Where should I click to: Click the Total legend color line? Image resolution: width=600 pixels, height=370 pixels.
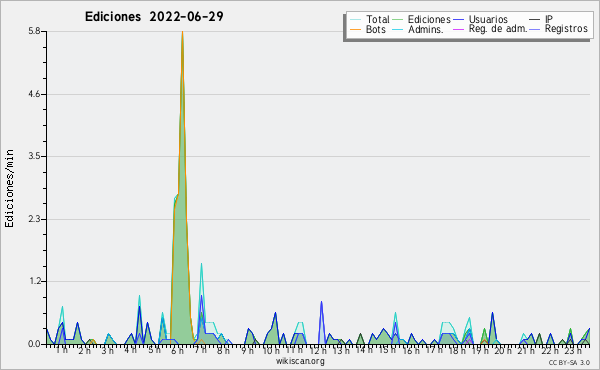pos(355,20)
